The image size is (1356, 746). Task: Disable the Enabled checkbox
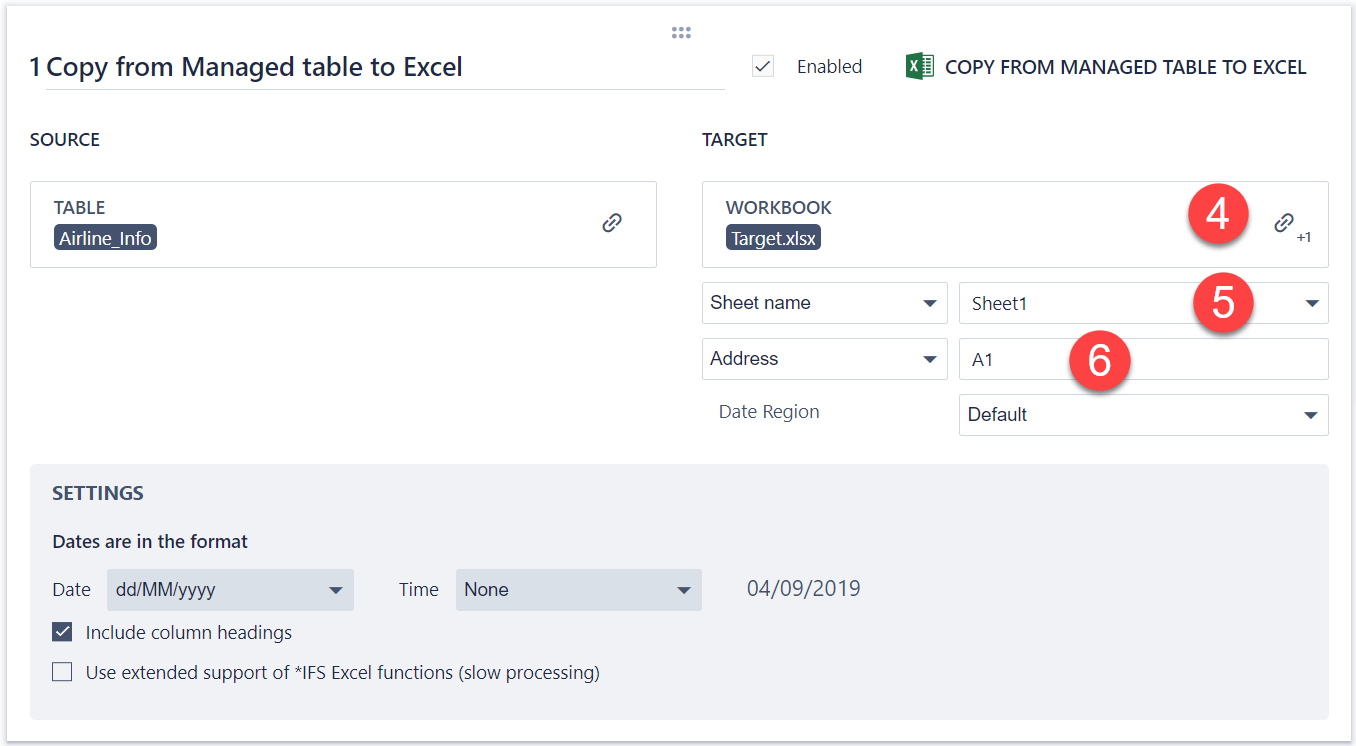coord(763,66)
